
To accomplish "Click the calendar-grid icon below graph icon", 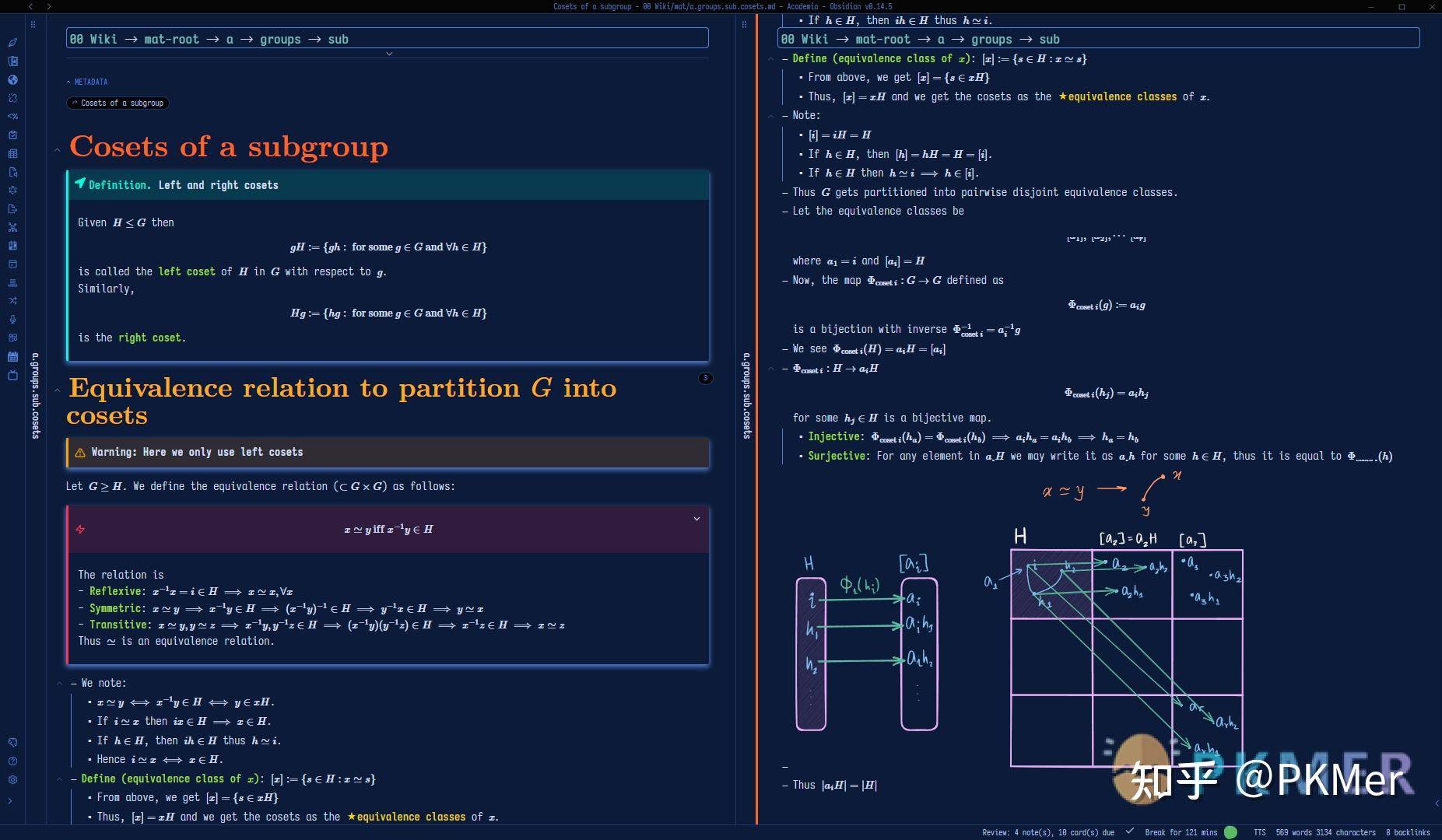I will [x=12, y=245].
